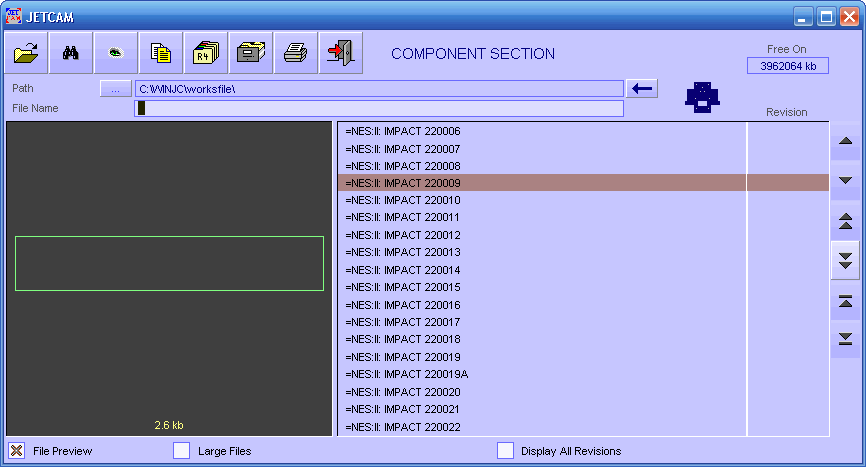Viewport: 866px width, 467px height.
Task: Jump to bottom of list arrow
Action: click(846, 339)
